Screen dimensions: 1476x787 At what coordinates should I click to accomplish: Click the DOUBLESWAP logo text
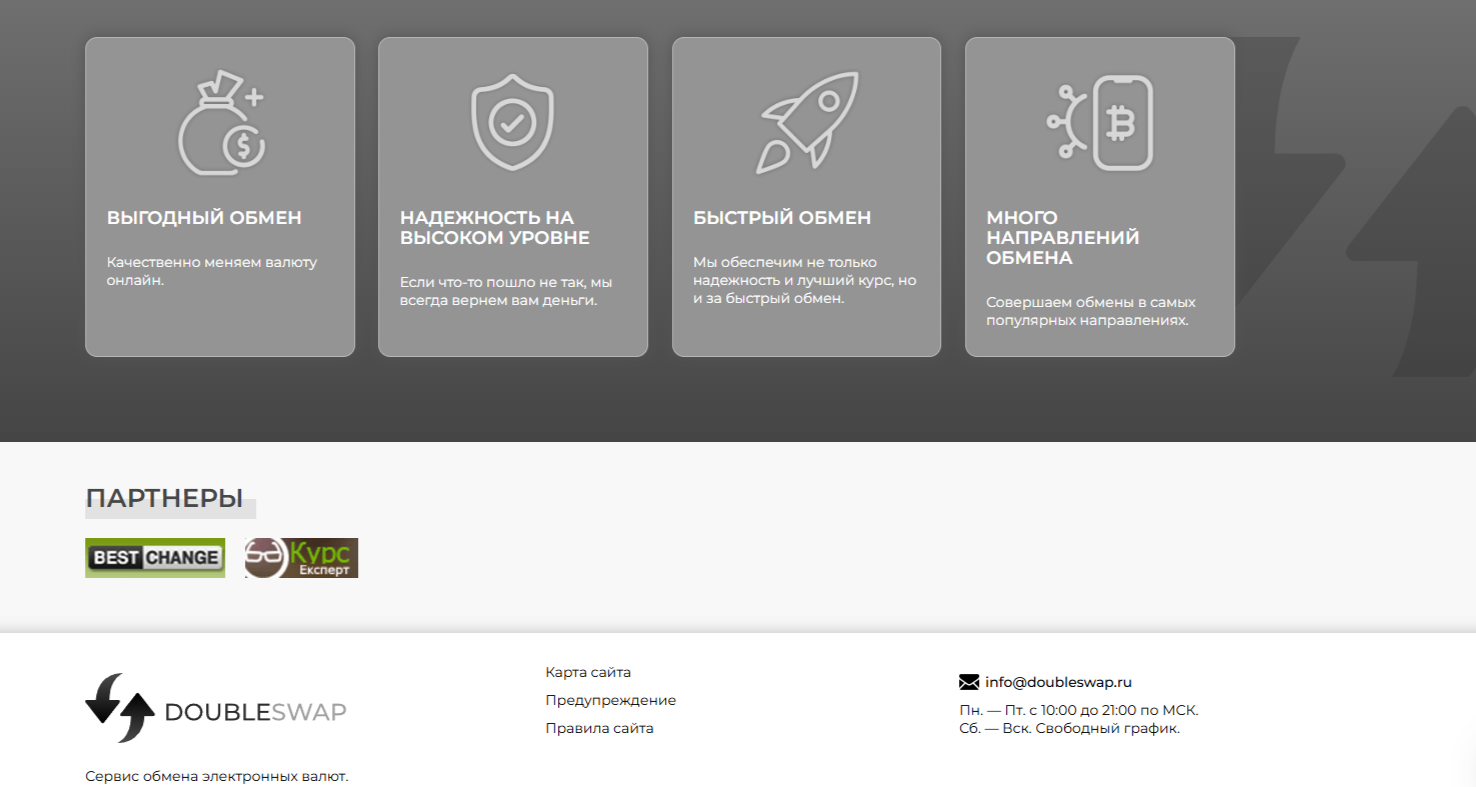255,712
